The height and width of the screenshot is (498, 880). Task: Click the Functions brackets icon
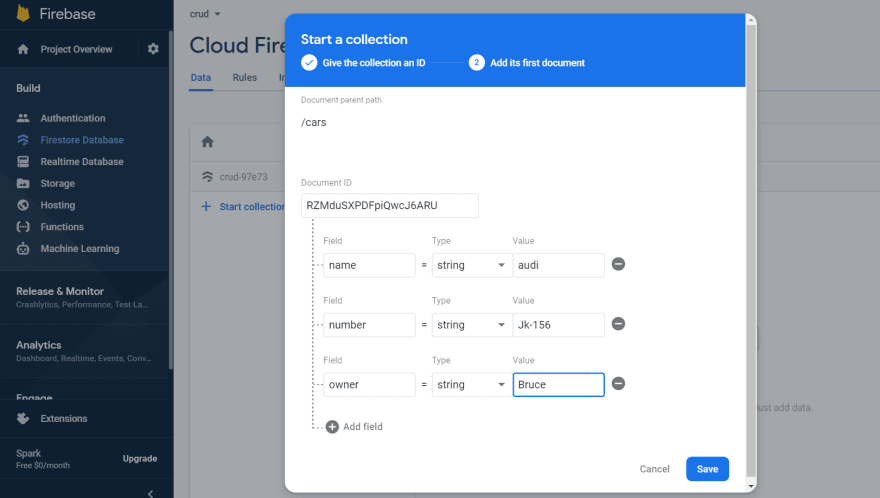(23, 227)
